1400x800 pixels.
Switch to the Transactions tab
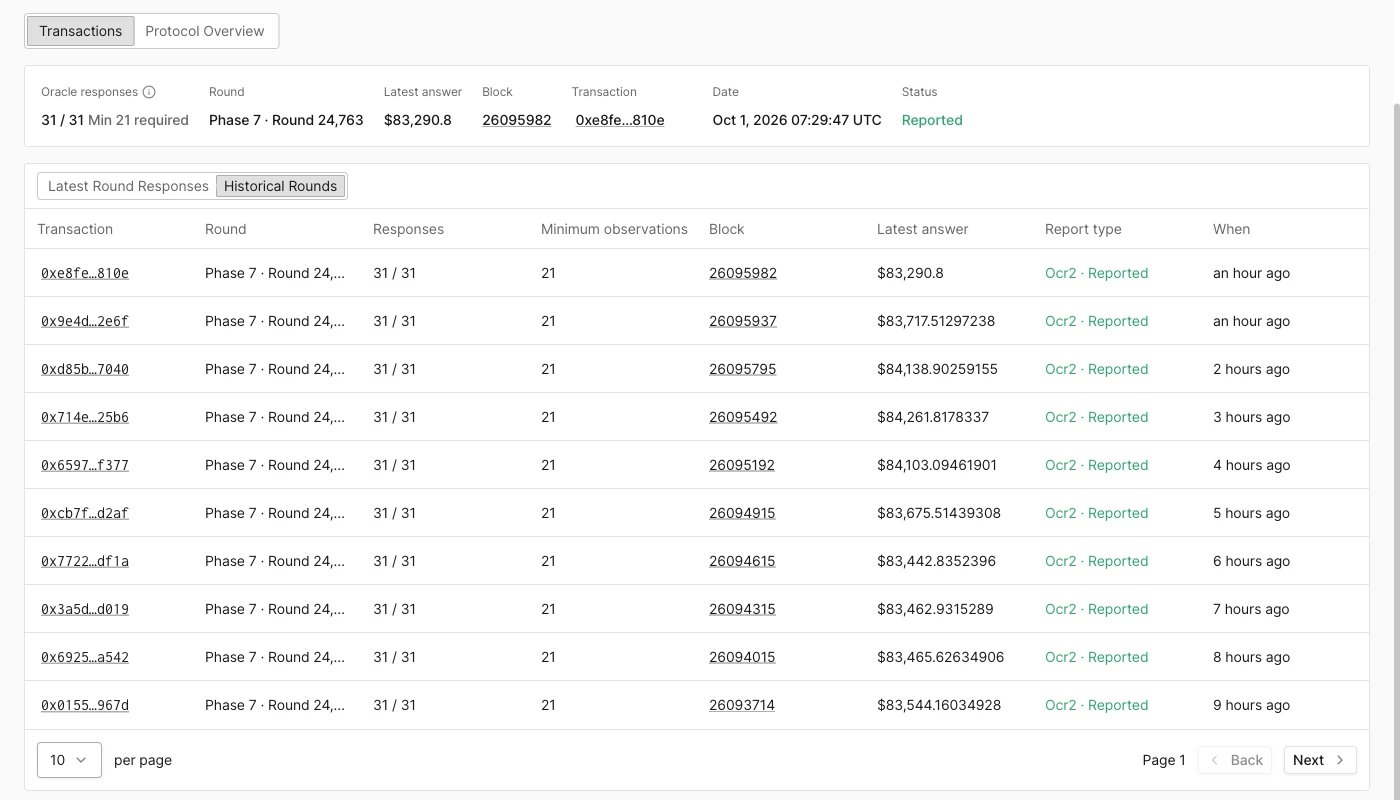coord(81,31)
